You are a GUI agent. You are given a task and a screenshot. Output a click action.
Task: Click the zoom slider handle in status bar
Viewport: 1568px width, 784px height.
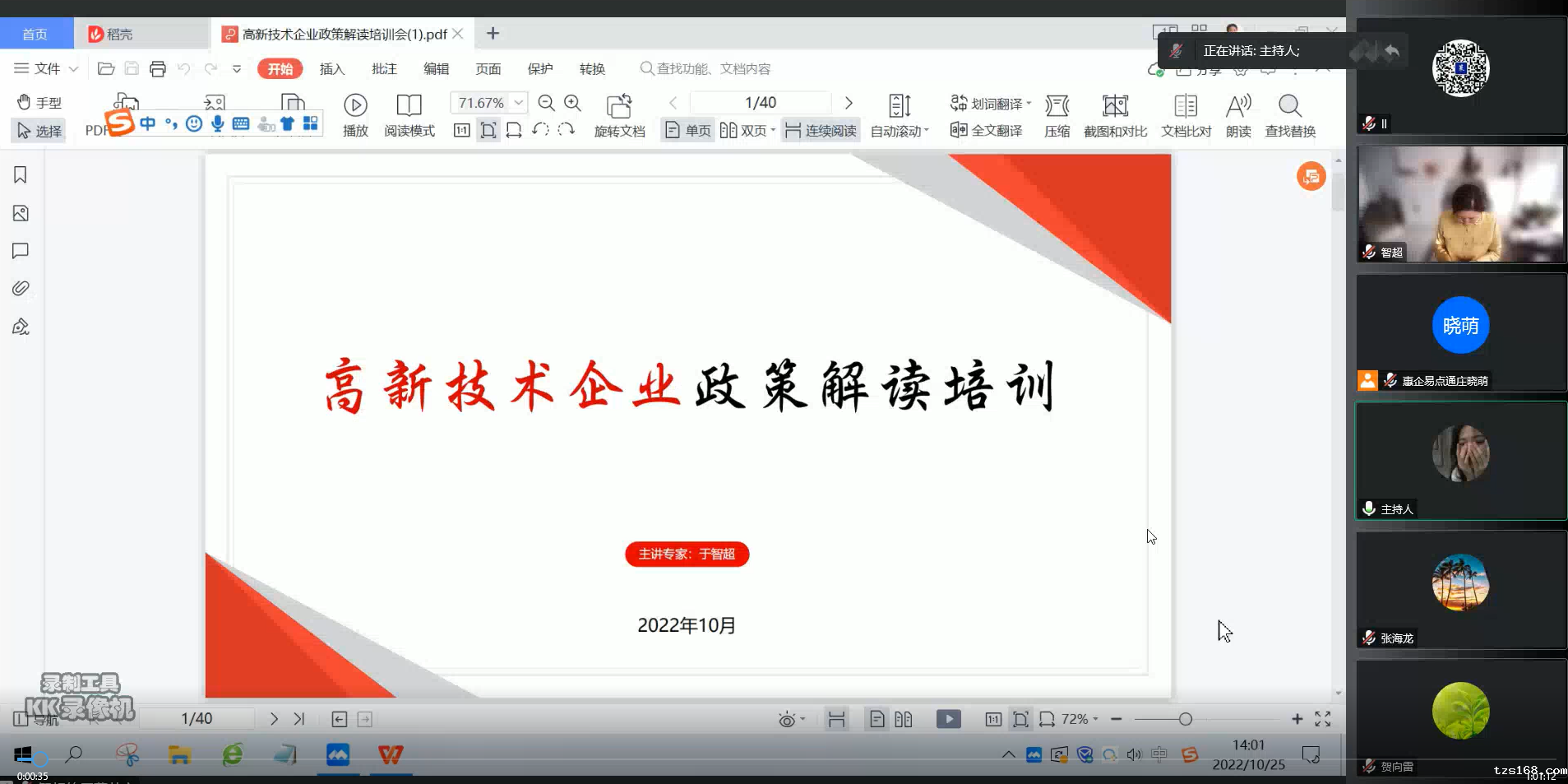pos(1185,719)
